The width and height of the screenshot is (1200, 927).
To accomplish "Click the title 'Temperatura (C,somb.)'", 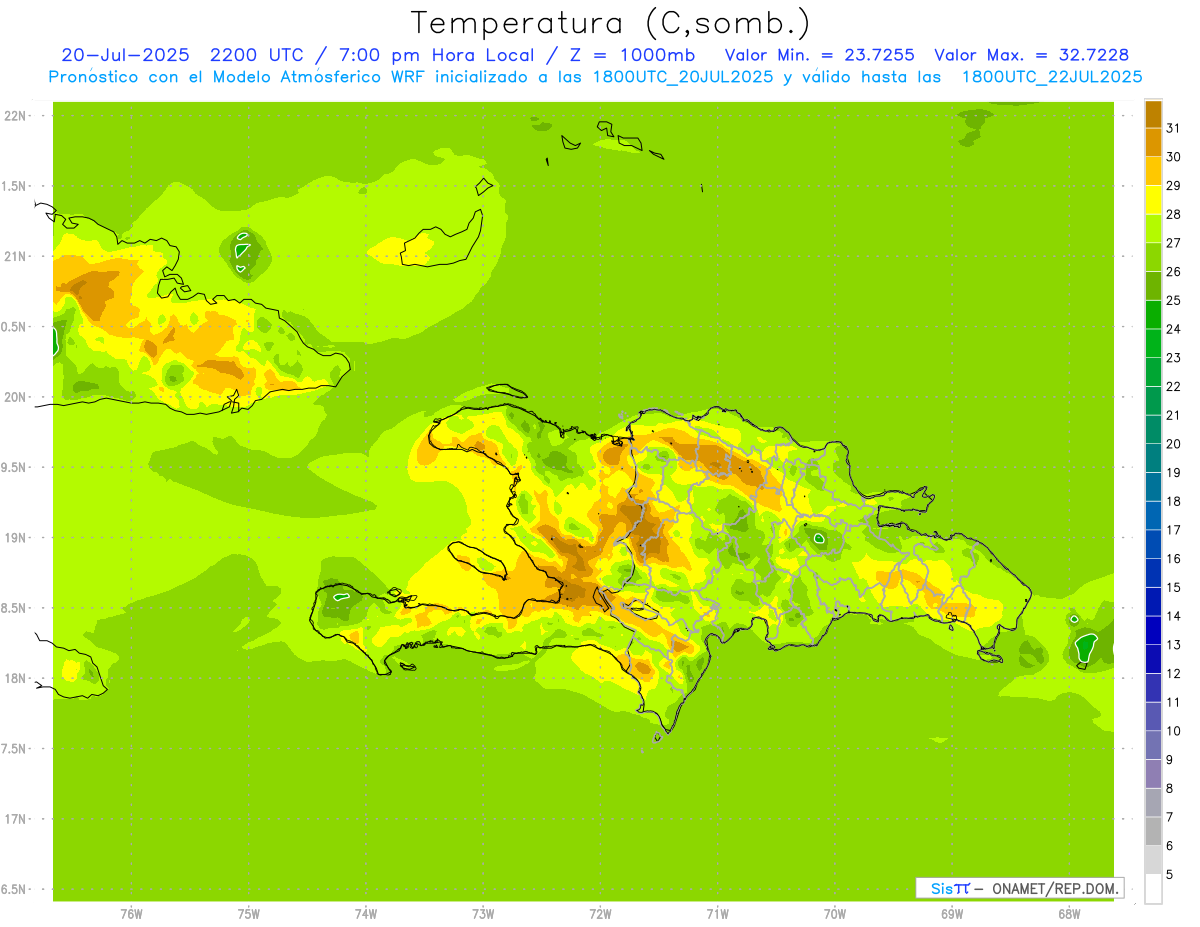I will pos(610,23).
